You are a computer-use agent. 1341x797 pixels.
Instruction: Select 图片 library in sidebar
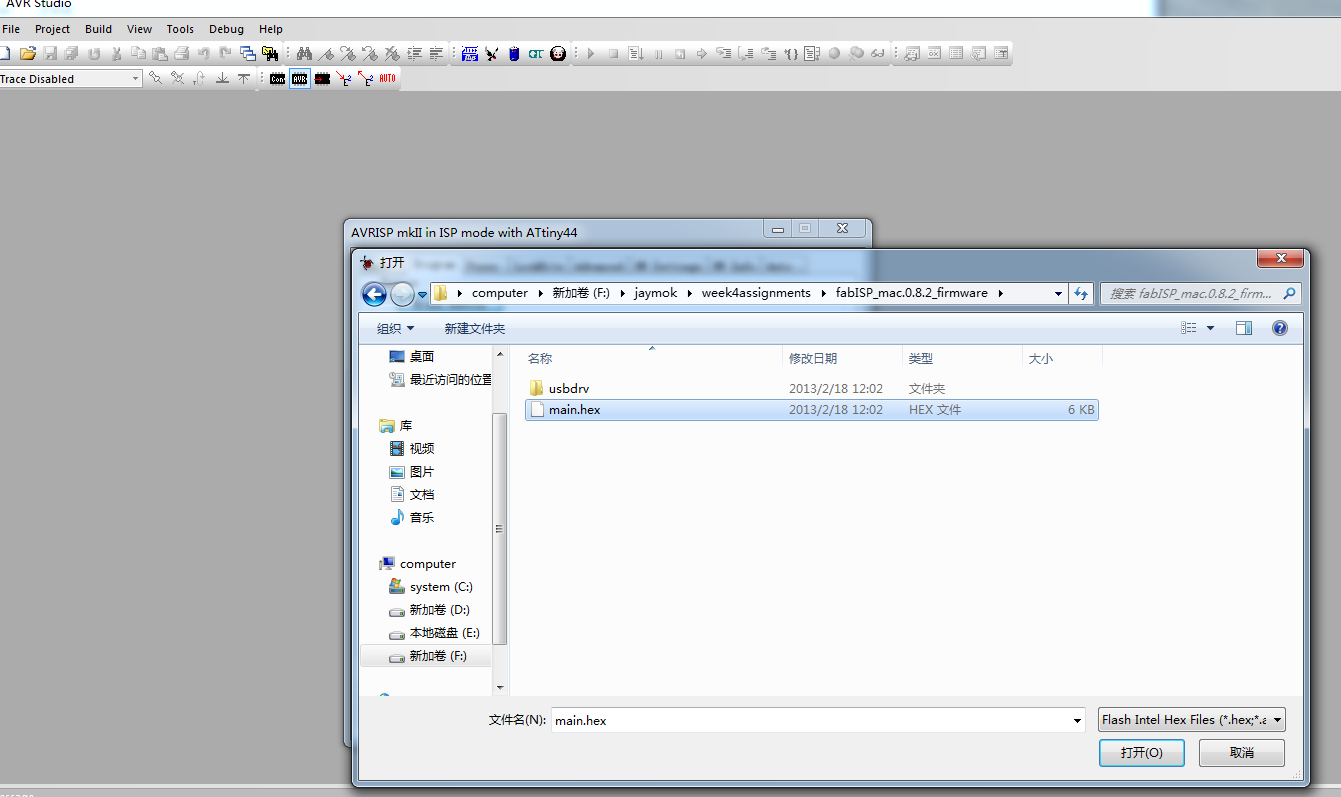point(411,472)
